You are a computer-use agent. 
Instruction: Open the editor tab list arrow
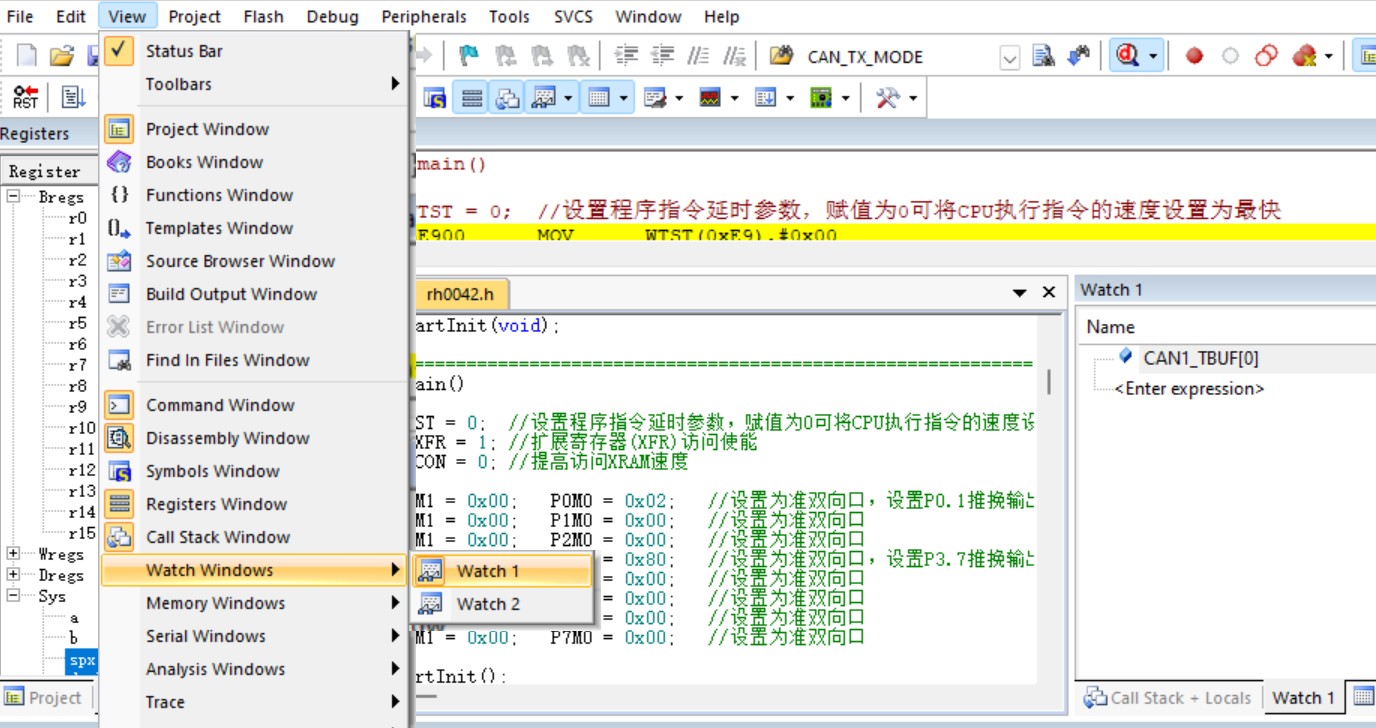coord(1020,293)
